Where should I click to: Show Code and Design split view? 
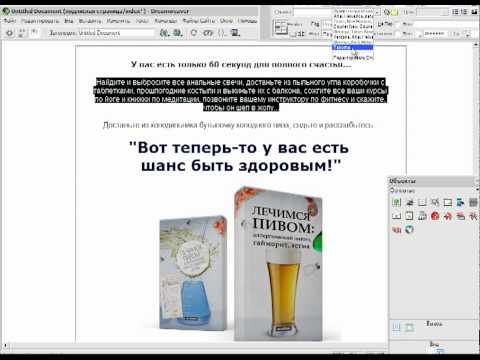22,33
